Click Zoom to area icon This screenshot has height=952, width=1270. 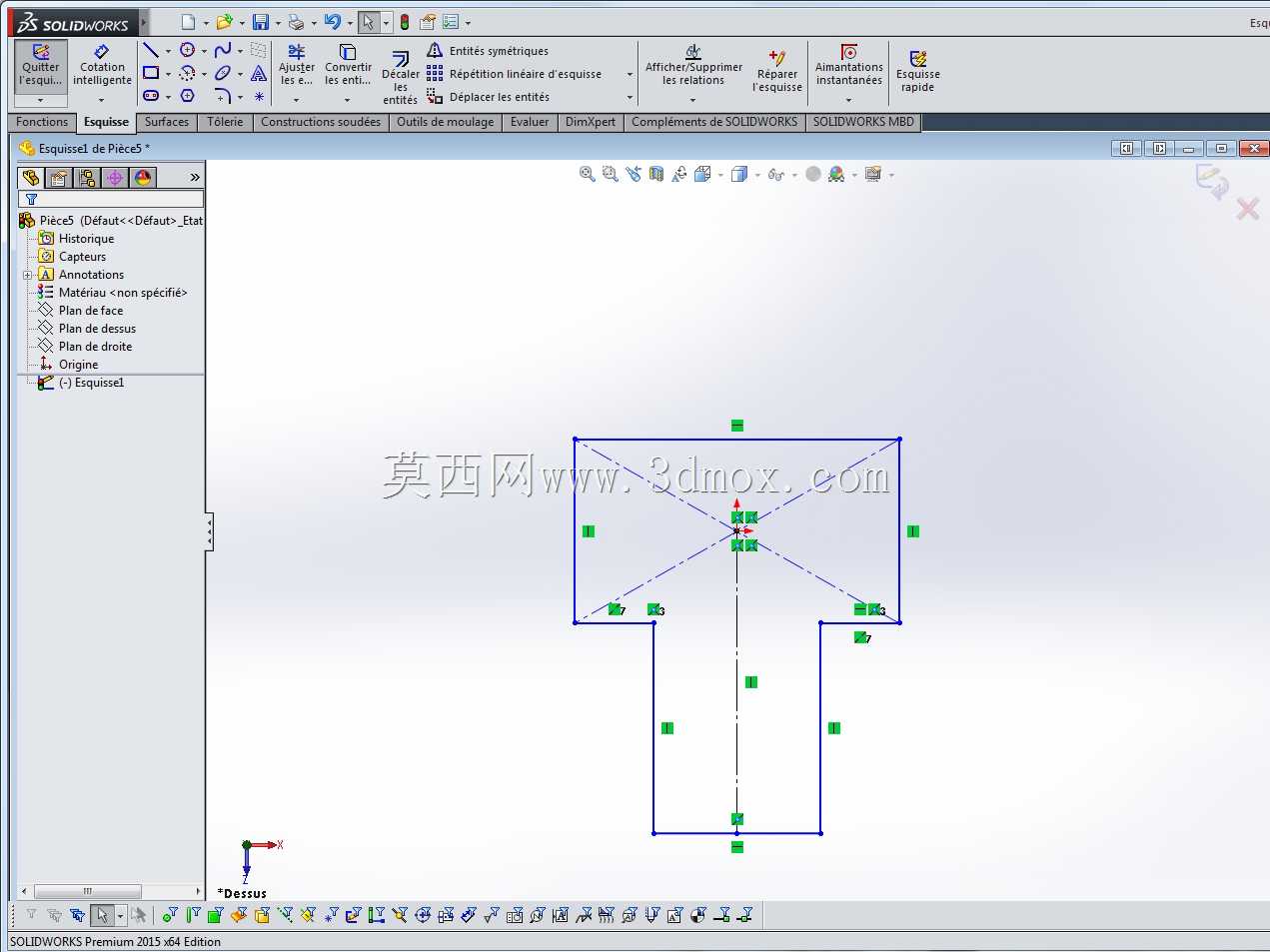coord(611,174)
